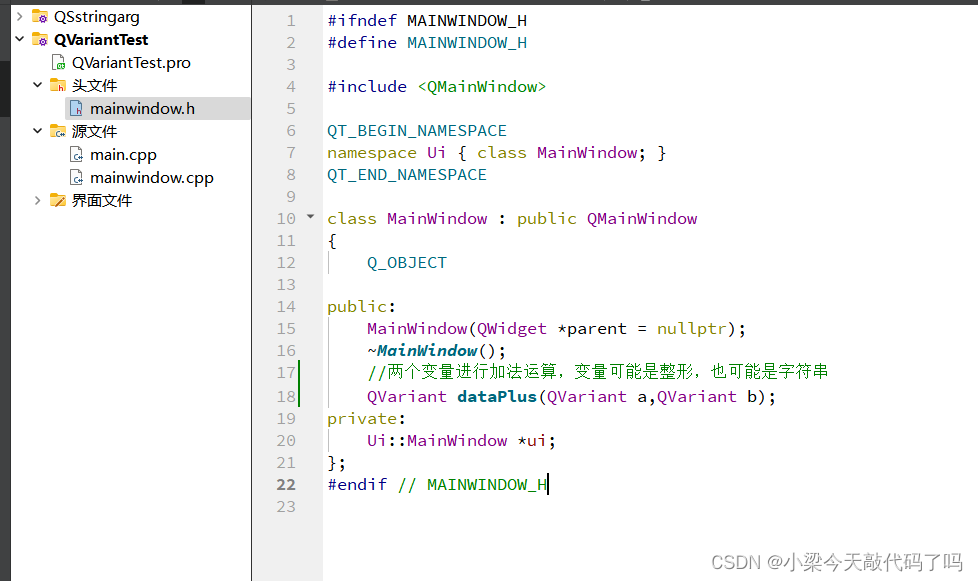
Task: Select main.cpp in the project tree
Action: tap(122, 154)
